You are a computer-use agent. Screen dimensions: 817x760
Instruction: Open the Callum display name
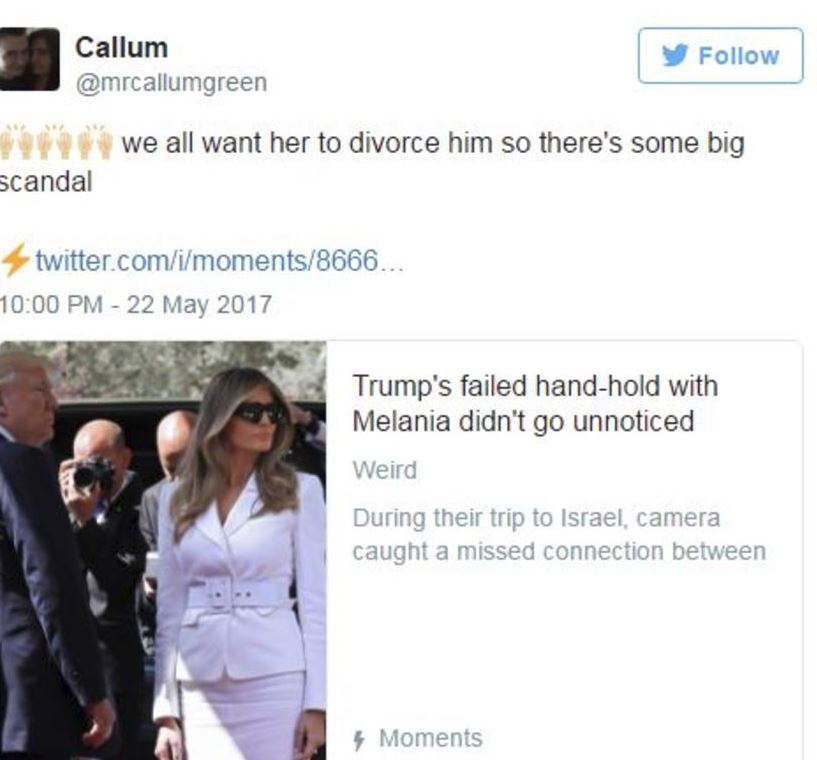121,47
